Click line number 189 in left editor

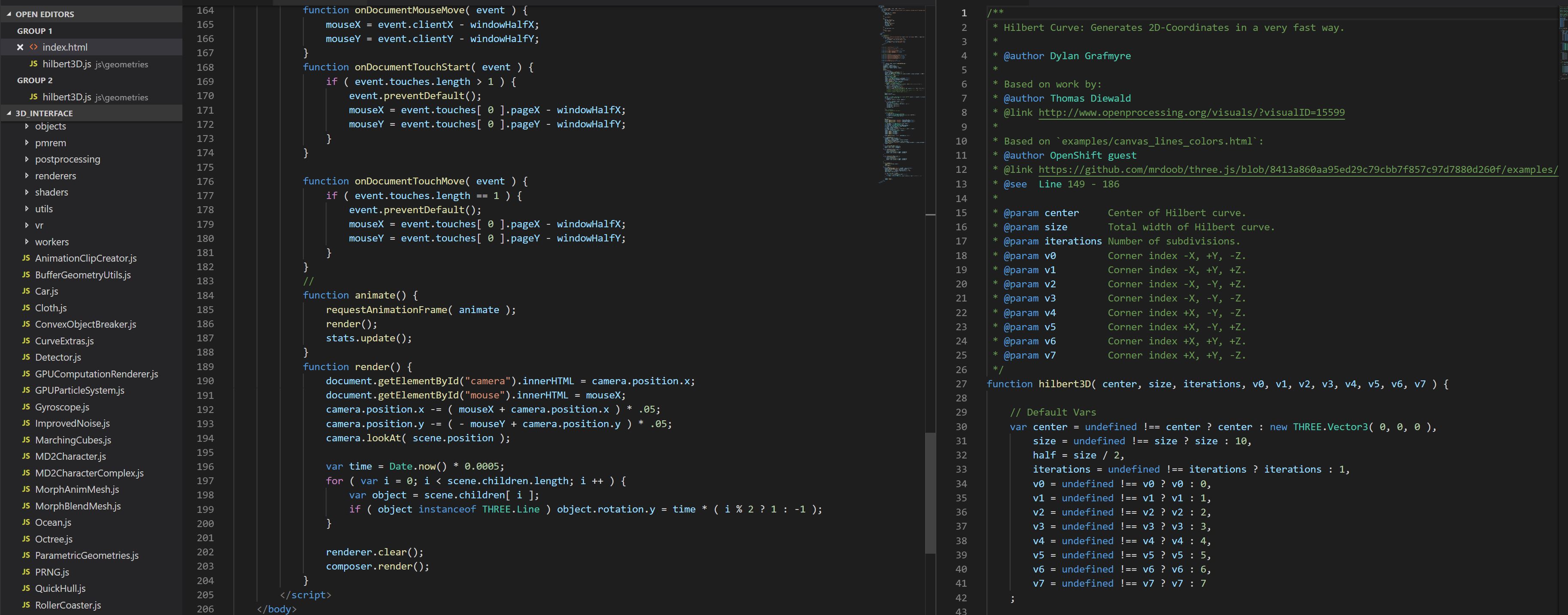point(205,367)
